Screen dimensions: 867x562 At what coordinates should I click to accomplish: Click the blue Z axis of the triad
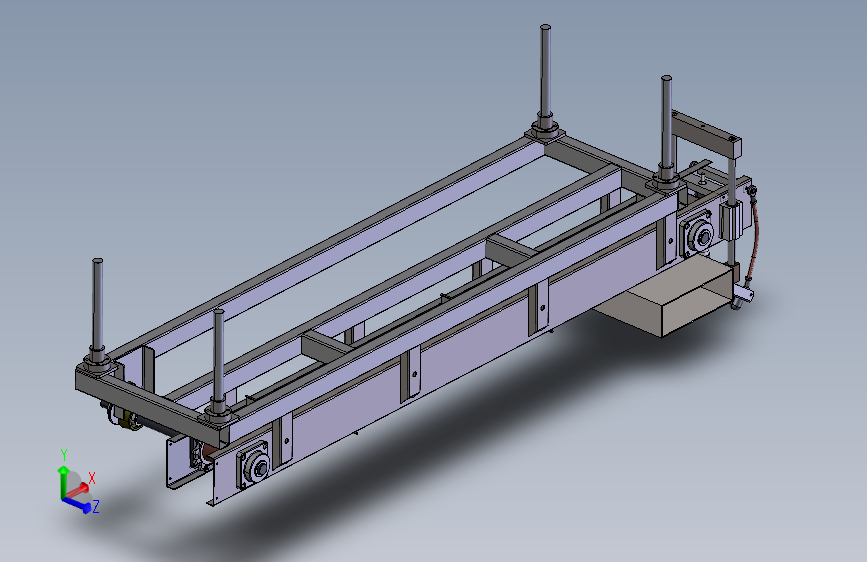pyautogui.click(x=76, y=504)
